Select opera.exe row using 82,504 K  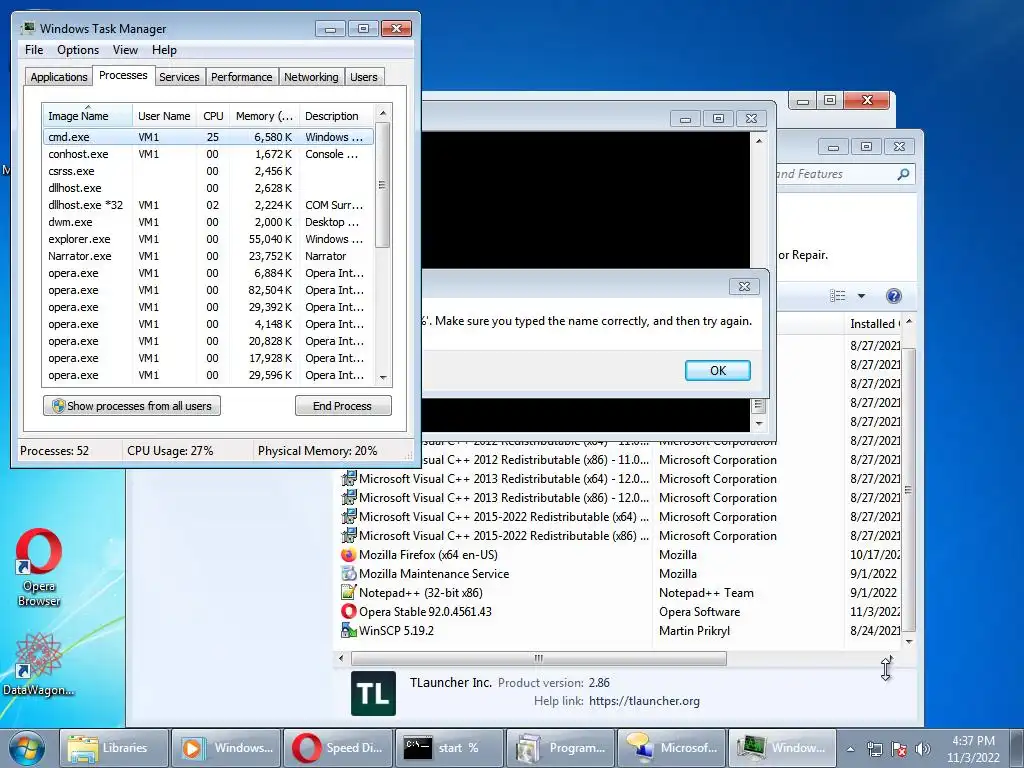[x=208, y=290]
